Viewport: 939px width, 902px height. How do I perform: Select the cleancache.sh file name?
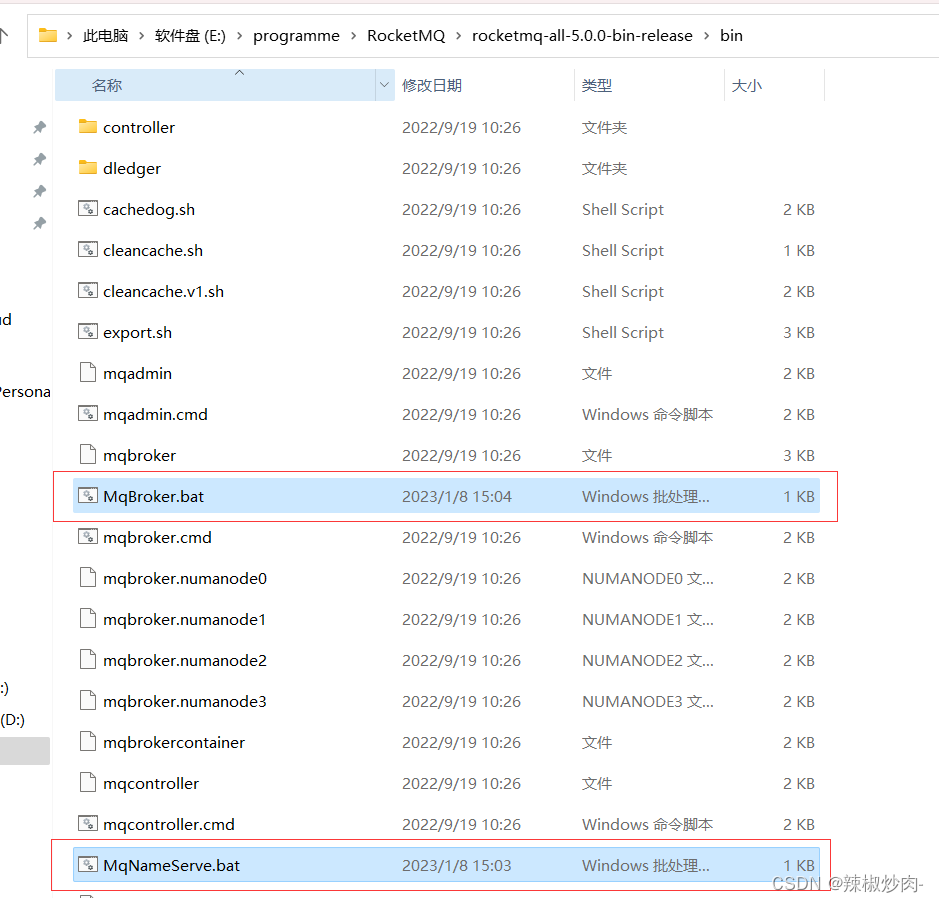click(153, 250)
